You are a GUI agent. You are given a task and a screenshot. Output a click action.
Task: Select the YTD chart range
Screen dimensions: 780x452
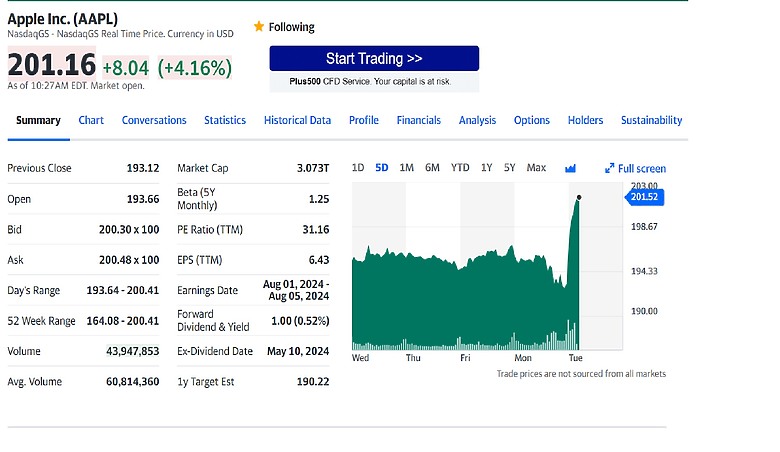(x=460, y=168)
